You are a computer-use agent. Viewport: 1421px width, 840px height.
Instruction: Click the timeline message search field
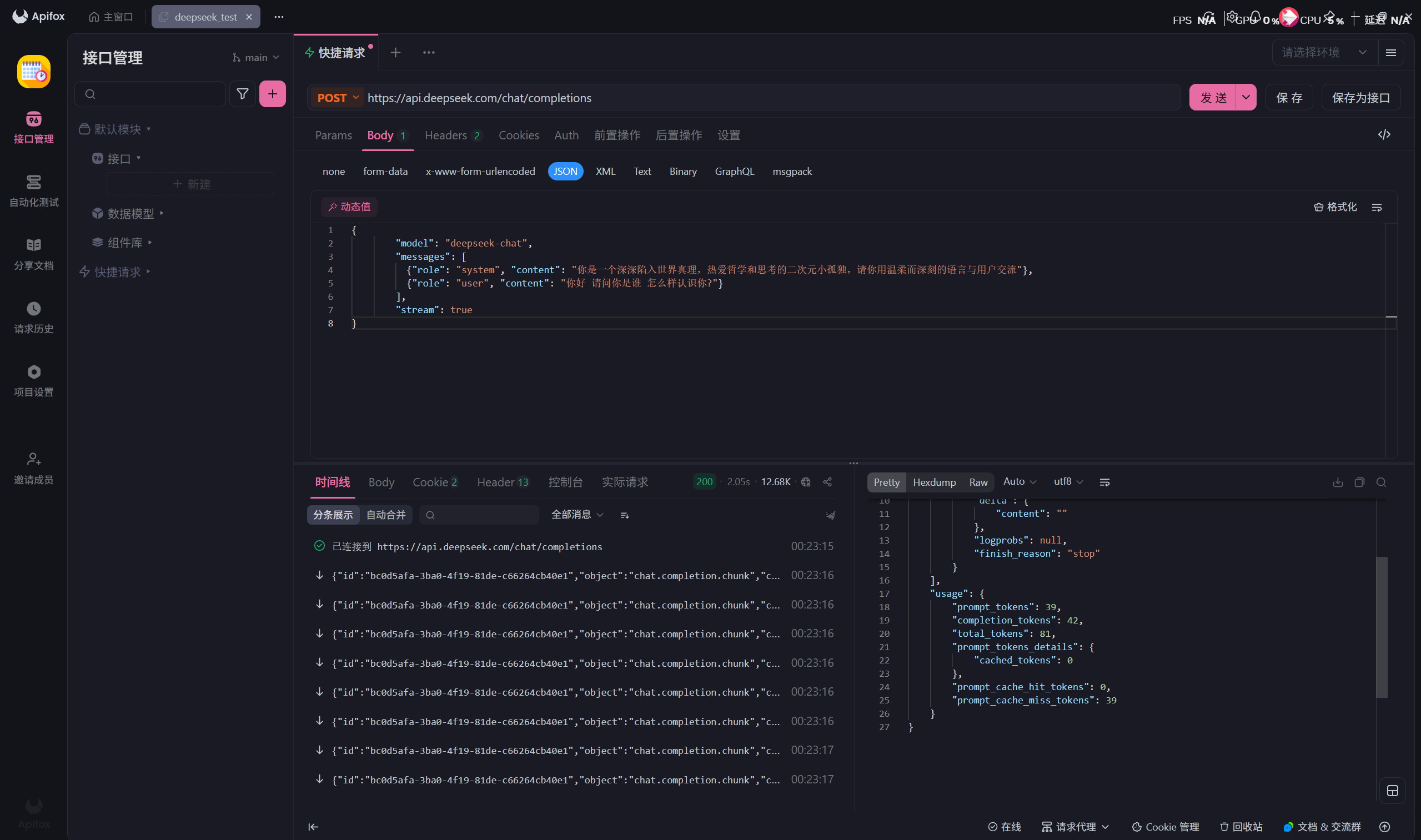[479, 515]
